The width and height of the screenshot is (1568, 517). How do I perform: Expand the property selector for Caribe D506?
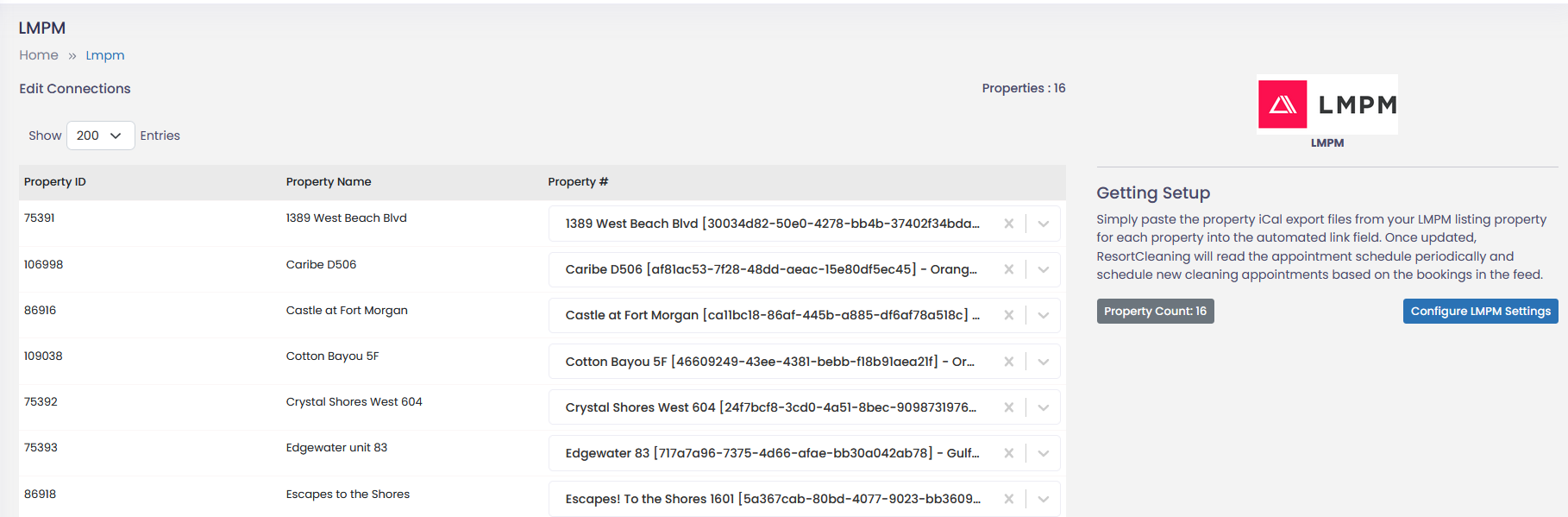coord(1043,269)
